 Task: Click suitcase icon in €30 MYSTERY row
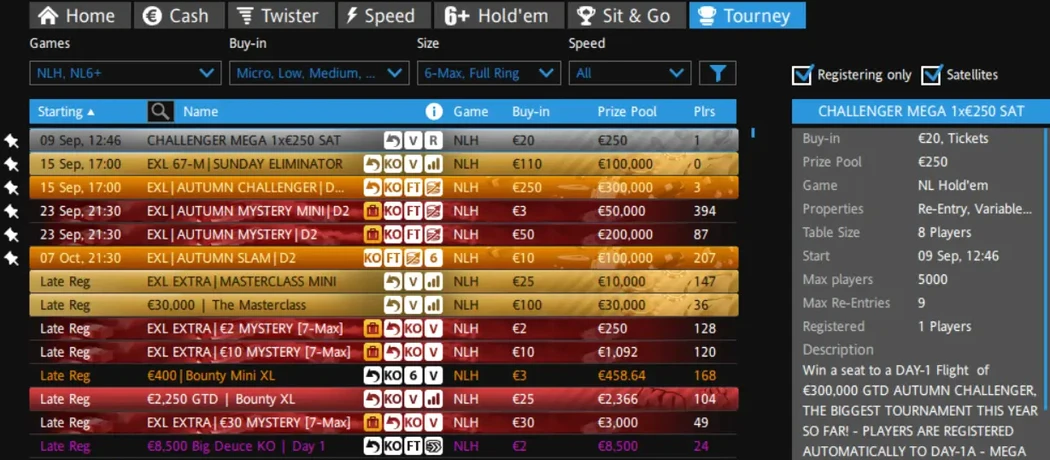(373, 423)
